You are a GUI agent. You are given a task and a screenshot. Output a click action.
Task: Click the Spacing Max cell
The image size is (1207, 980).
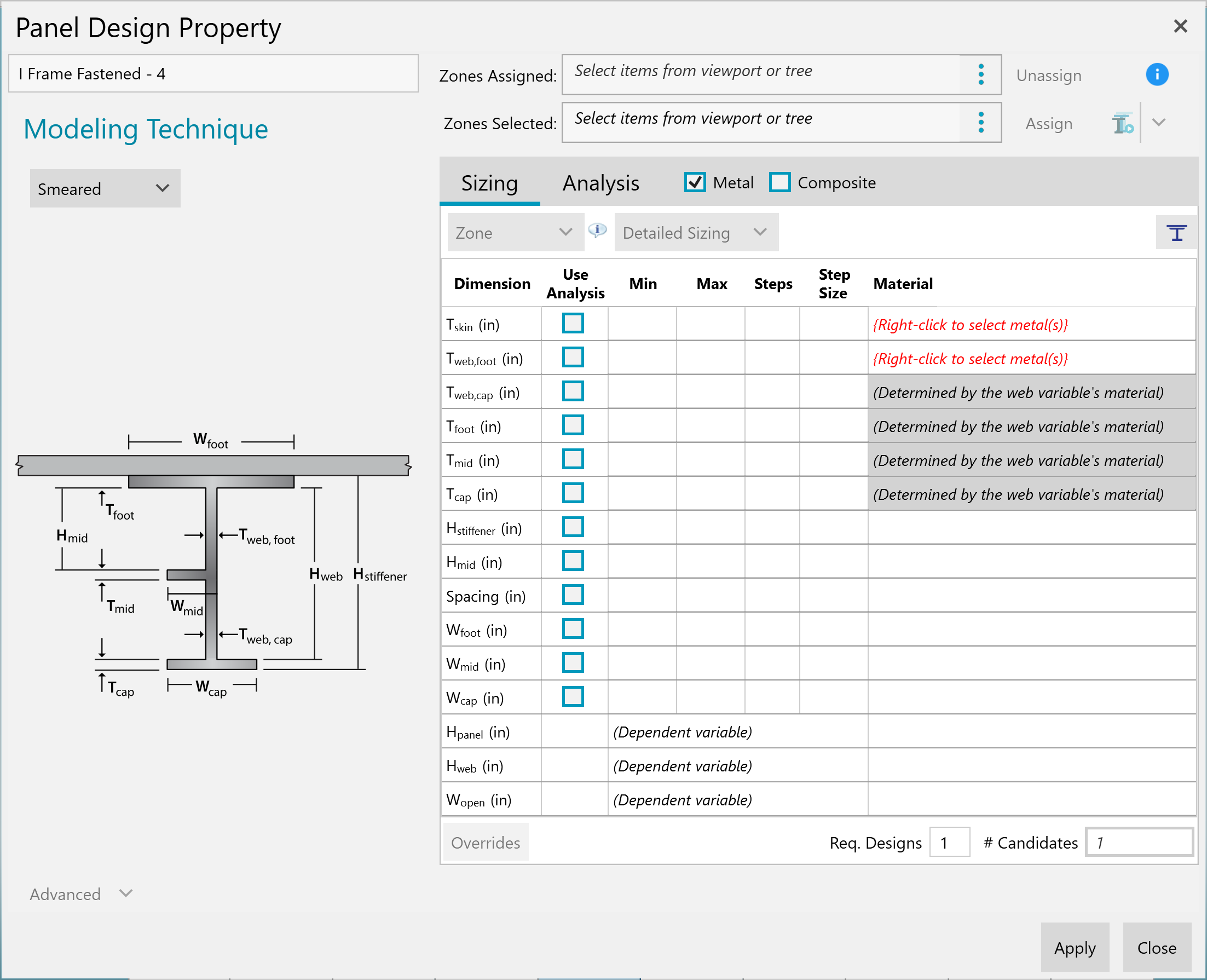click(711, 595)
